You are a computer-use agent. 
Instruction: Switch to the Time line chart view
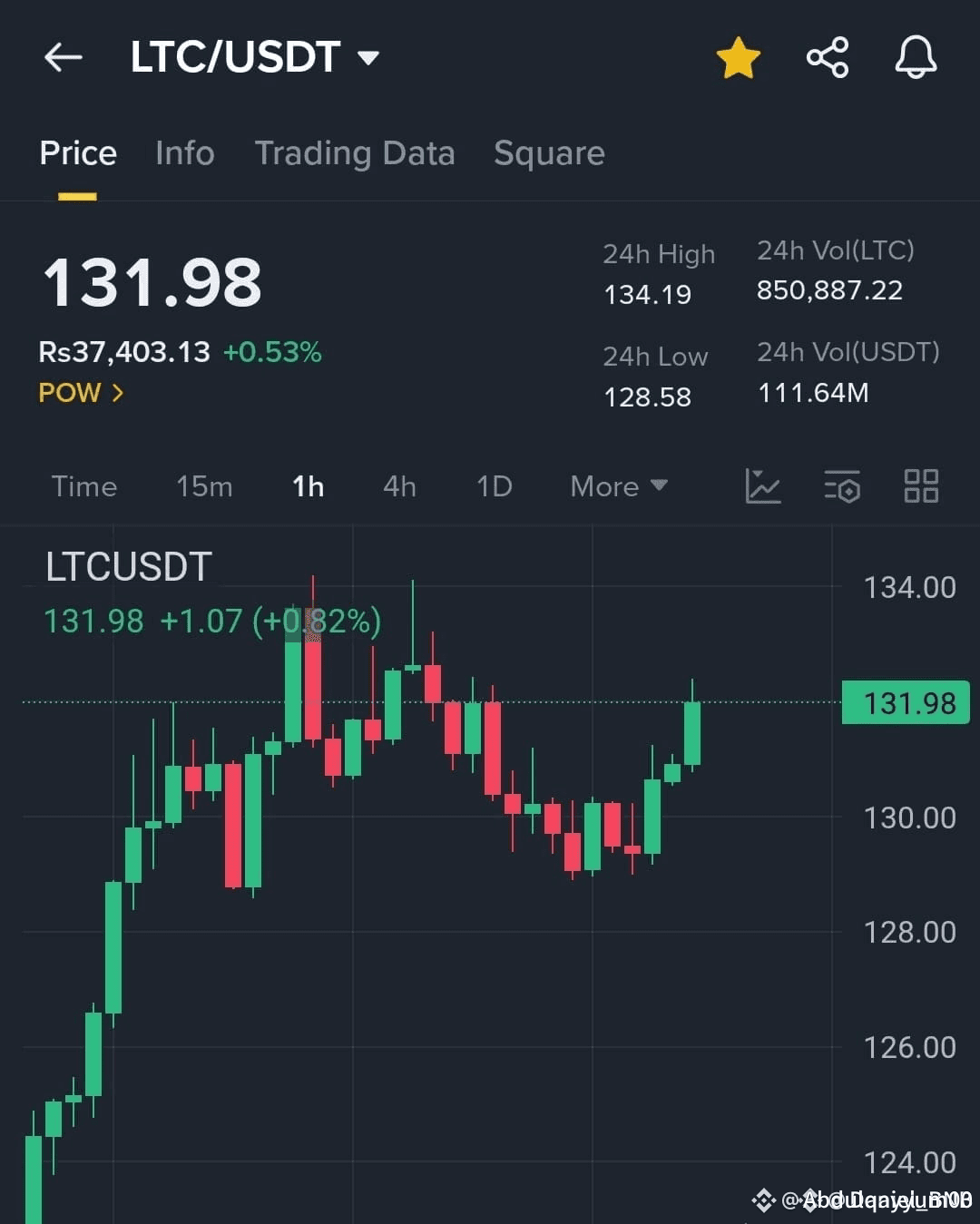click(84, 486)
